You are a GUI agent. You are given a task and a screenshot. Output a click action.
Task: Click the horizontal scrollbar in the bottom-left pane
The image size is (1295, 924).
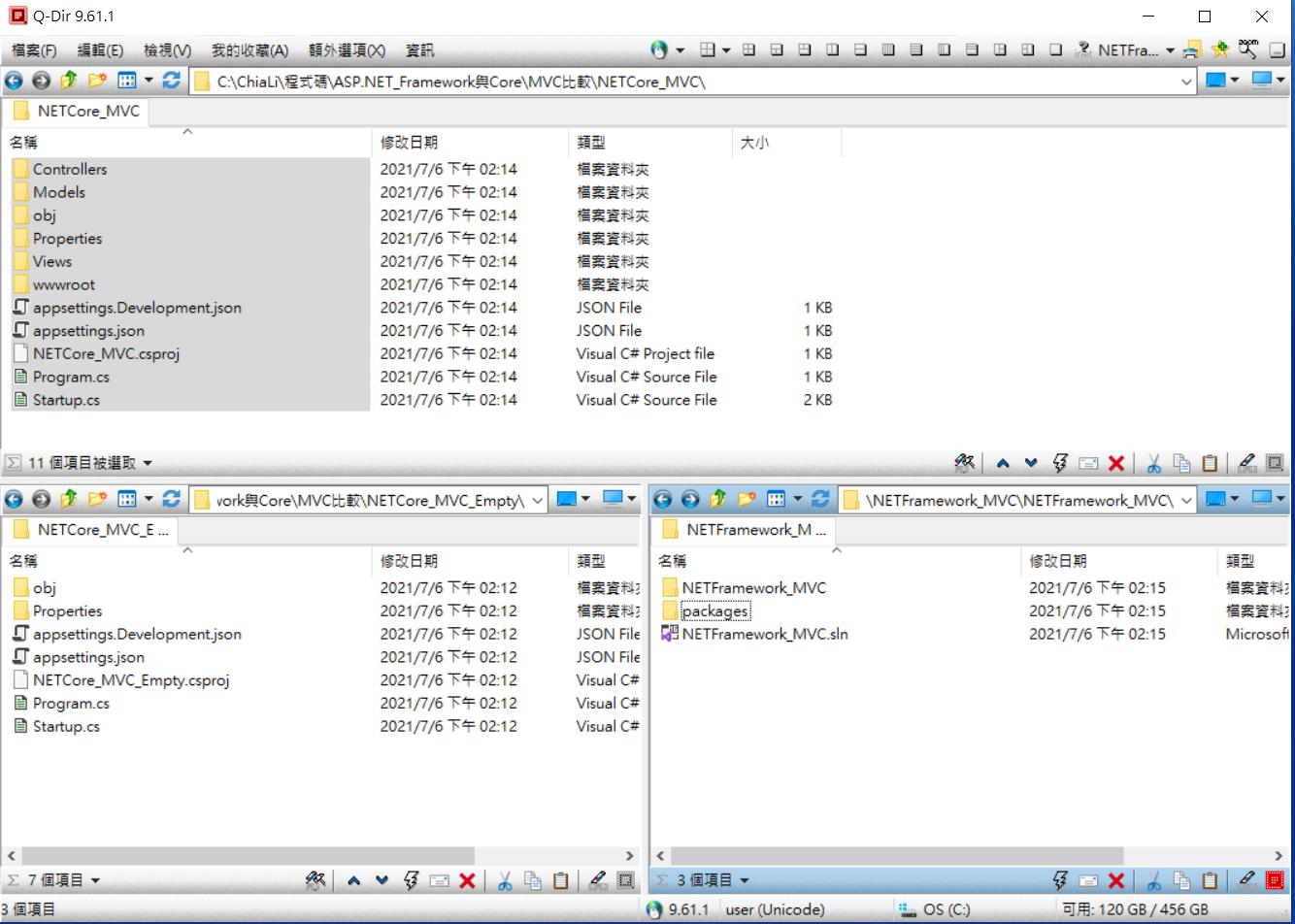click(x=243, y=856)
